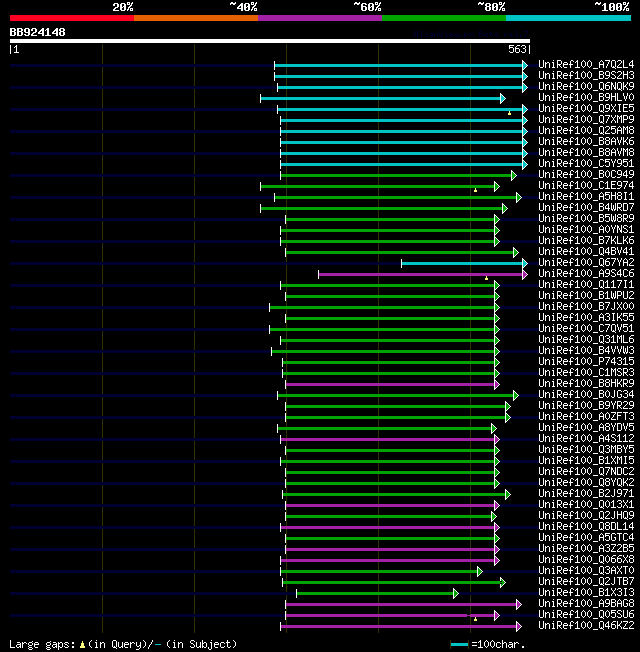This screenshot has width=640, height=652.
Task: Click the BB924148 query name
Action: coord(37,32)
